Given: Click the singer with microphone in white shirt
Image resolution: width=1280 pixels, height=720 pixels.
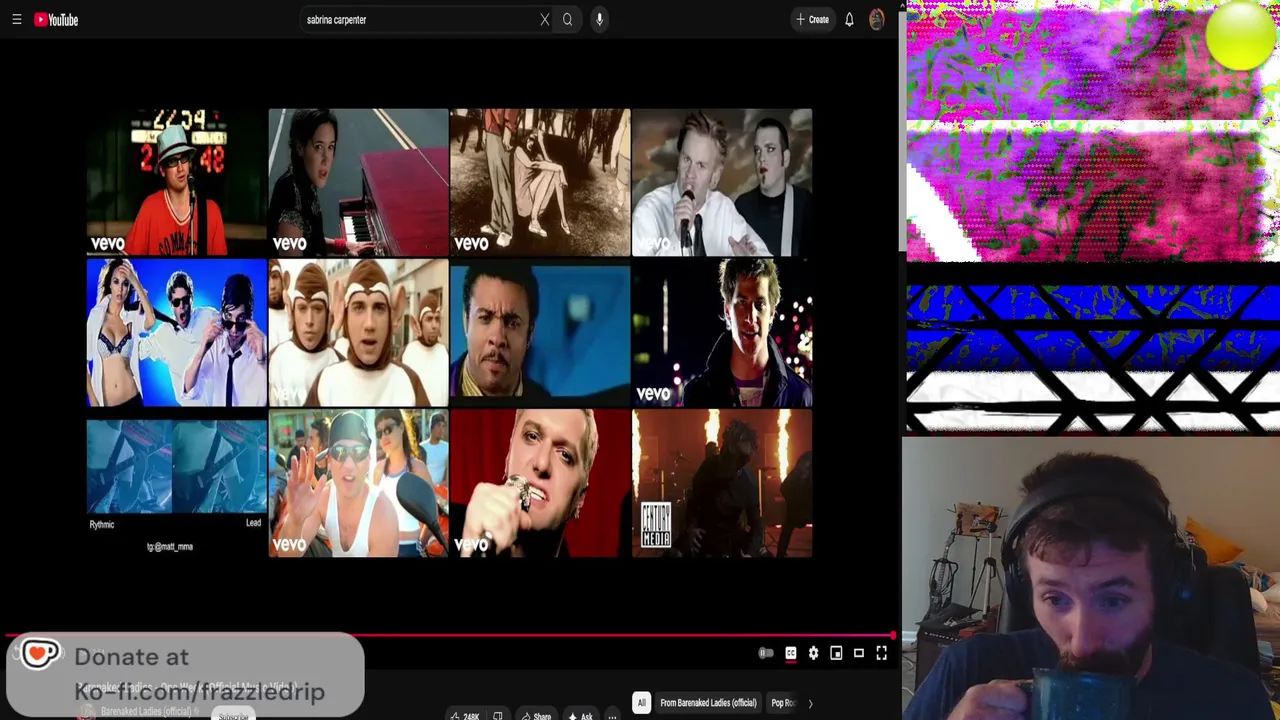Looking at the screenshot, I should 722,182.
